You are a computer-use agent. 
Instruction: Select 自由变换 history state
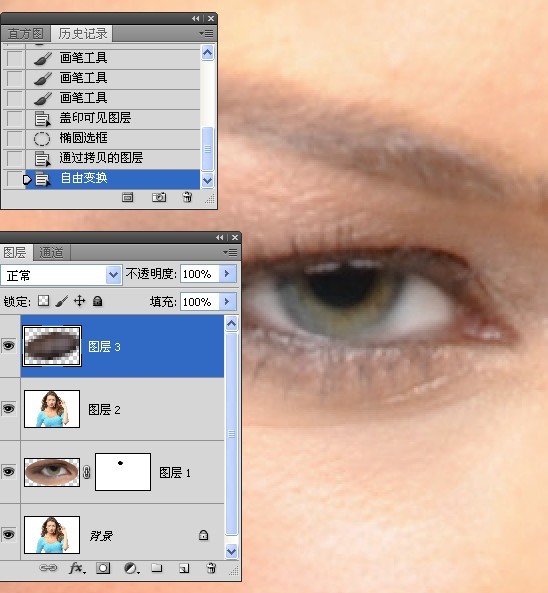click(x=113, y=179)
